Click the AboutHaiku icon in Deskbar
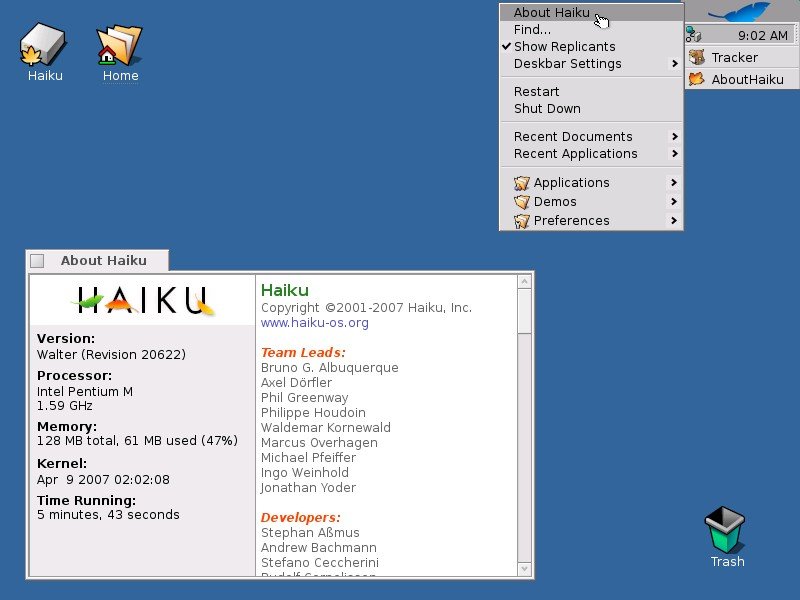The image size is (800, 600). click(x=697, y=79)
